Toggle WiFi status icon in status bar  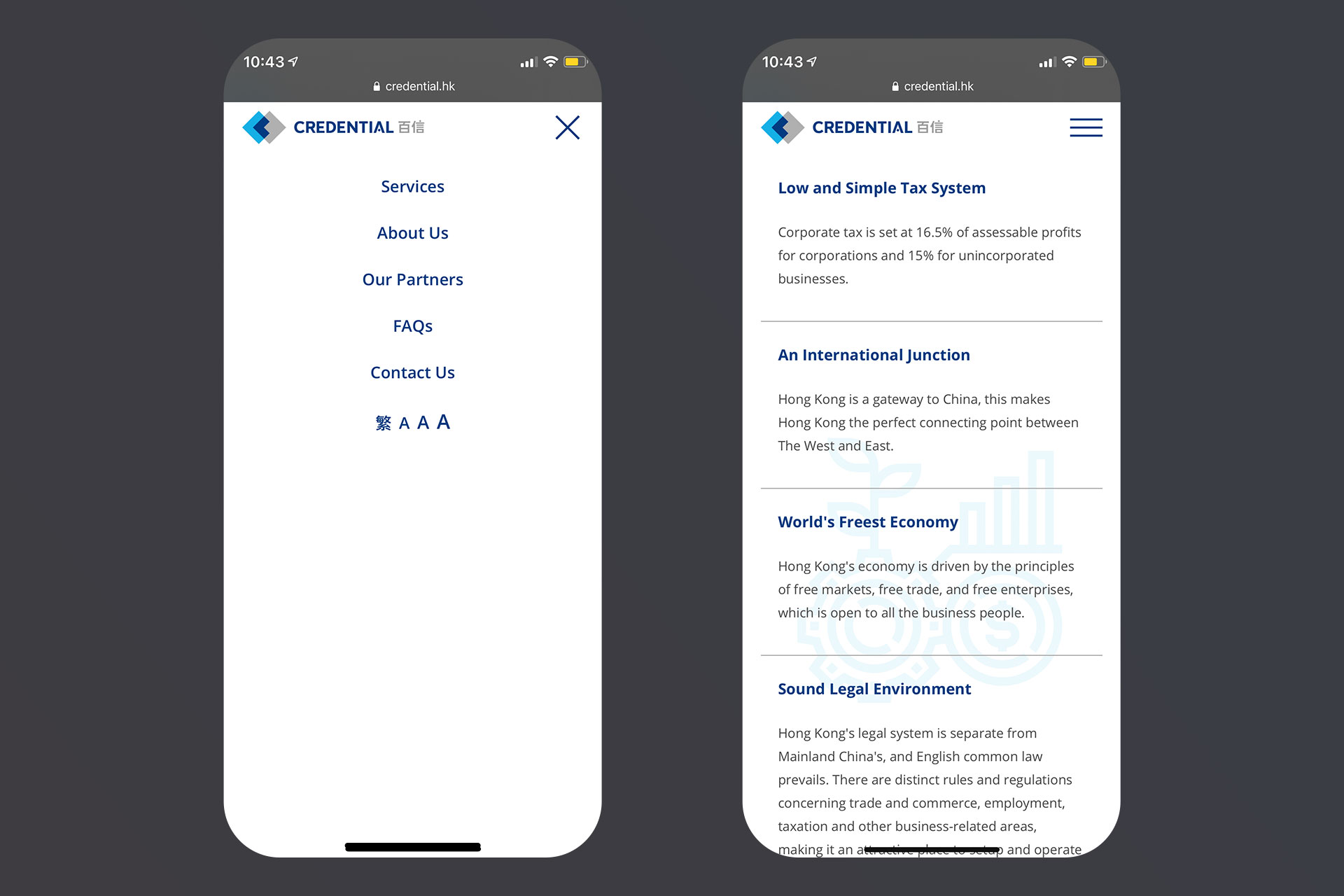549,62
